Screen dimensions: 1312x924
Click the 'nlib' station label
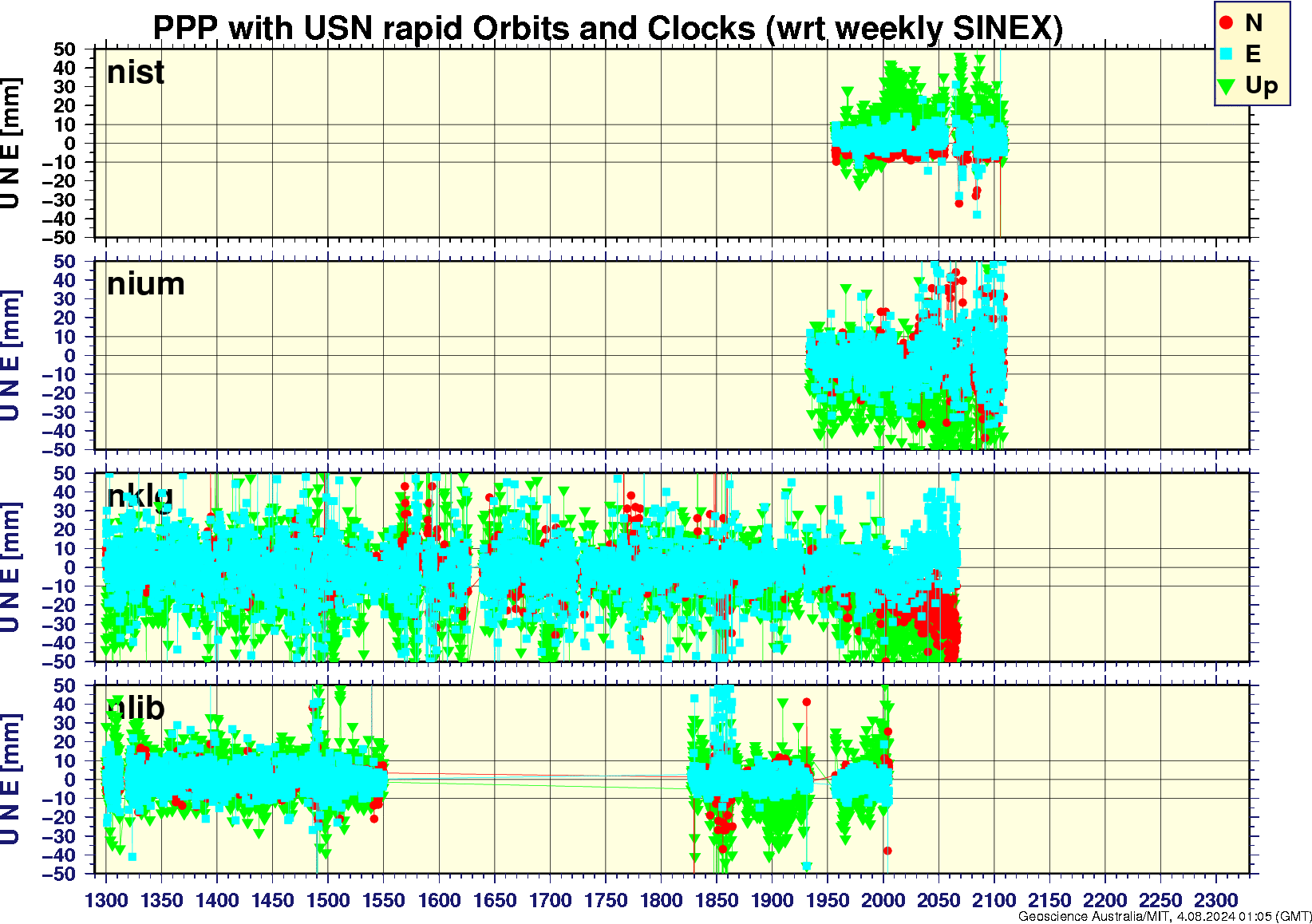click(x=136, y=709)
